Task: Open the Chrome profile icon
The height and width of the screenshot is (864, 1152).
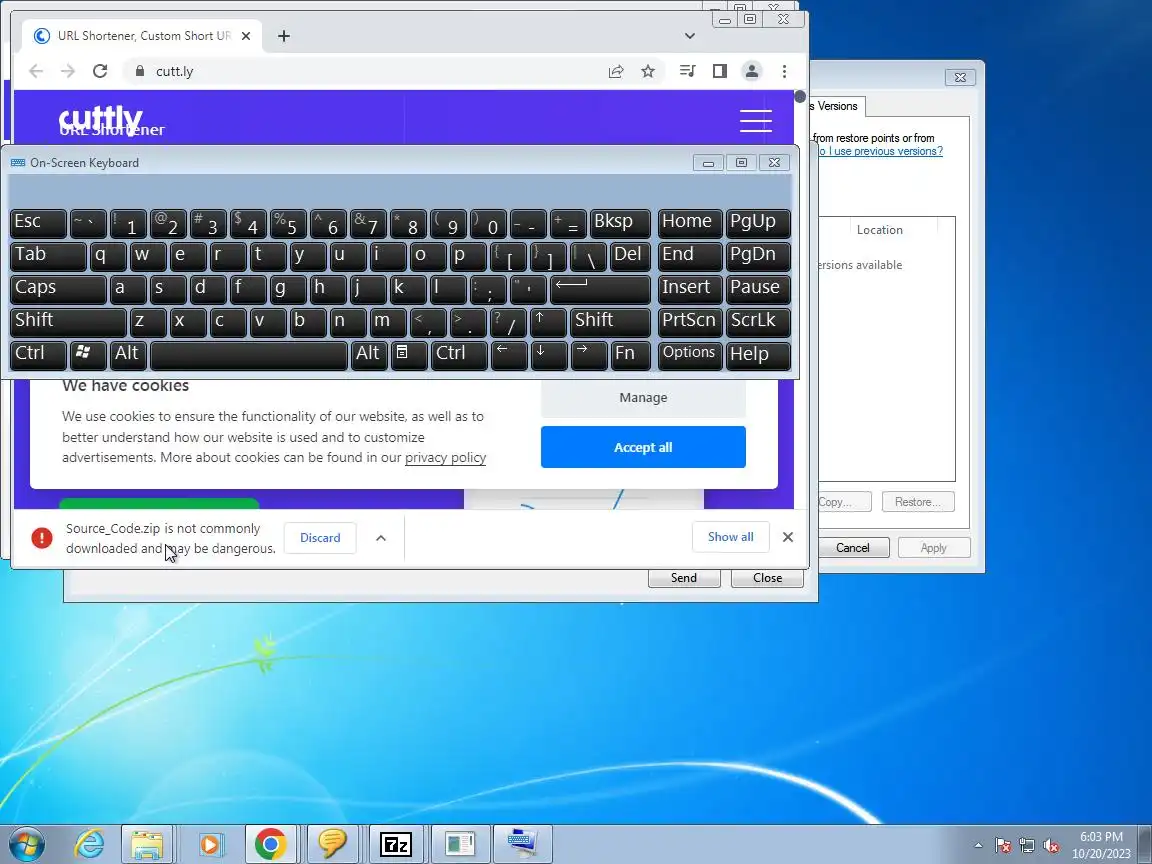Action: (x=752, y=71)
